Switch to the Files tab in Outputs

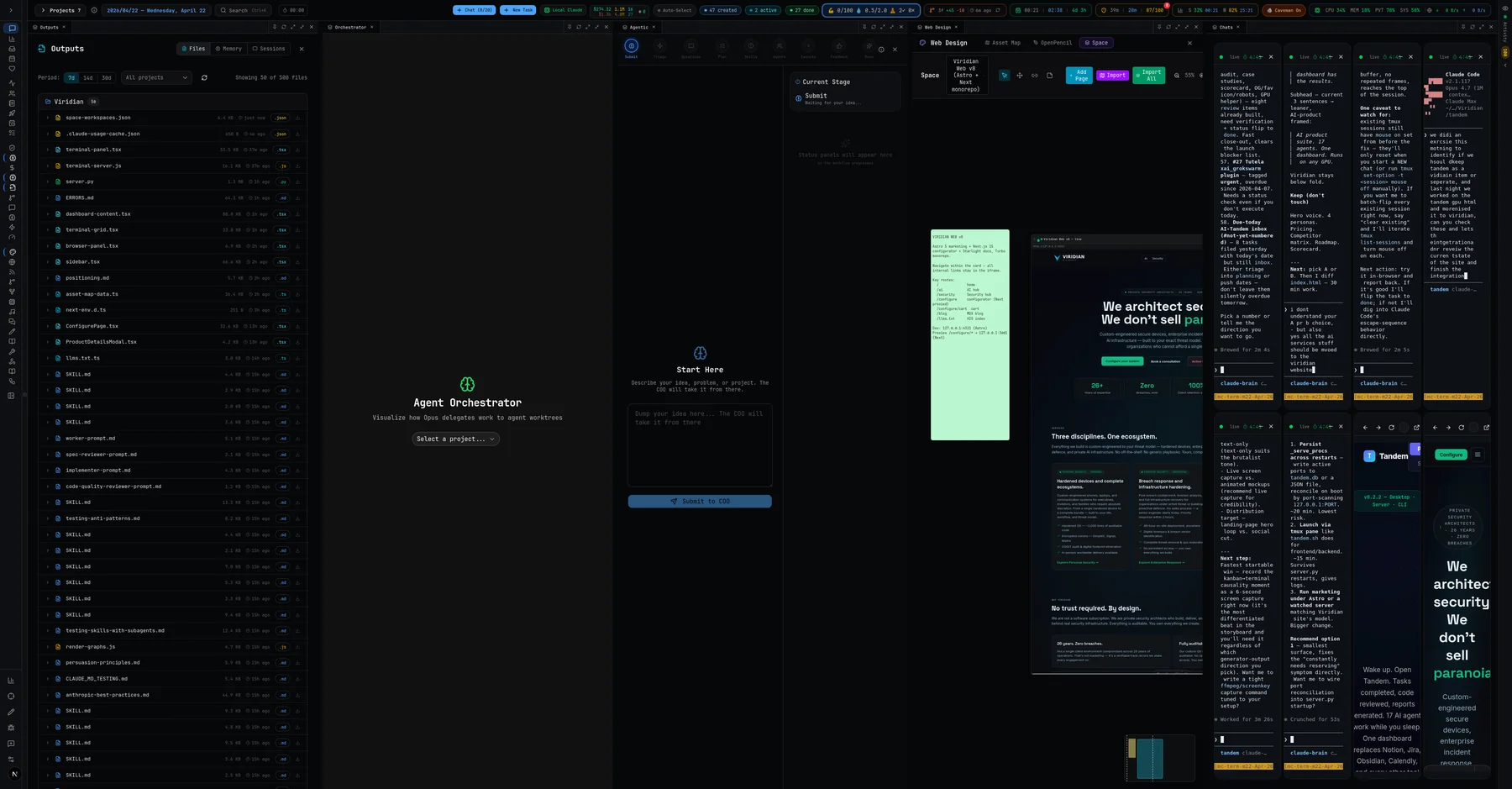193,49
